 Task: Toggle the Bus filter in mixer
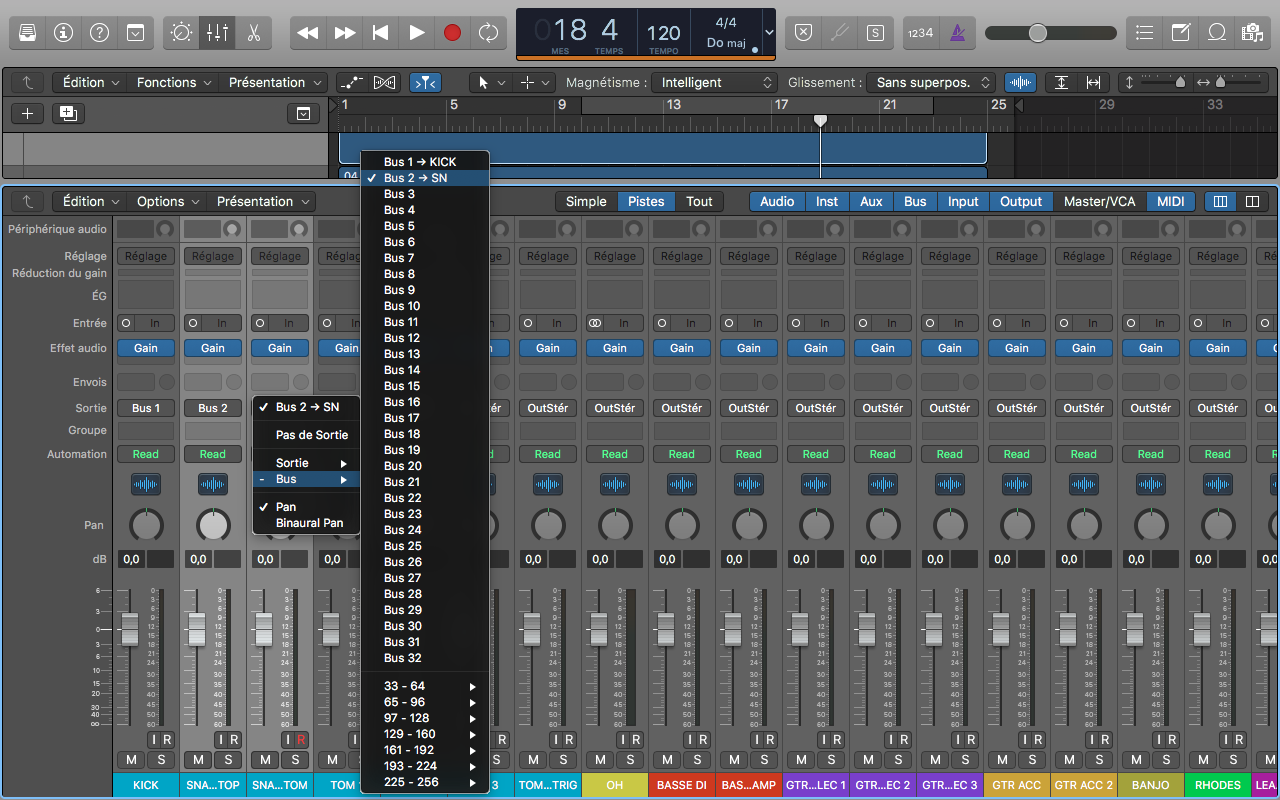[x=915, y=201]
